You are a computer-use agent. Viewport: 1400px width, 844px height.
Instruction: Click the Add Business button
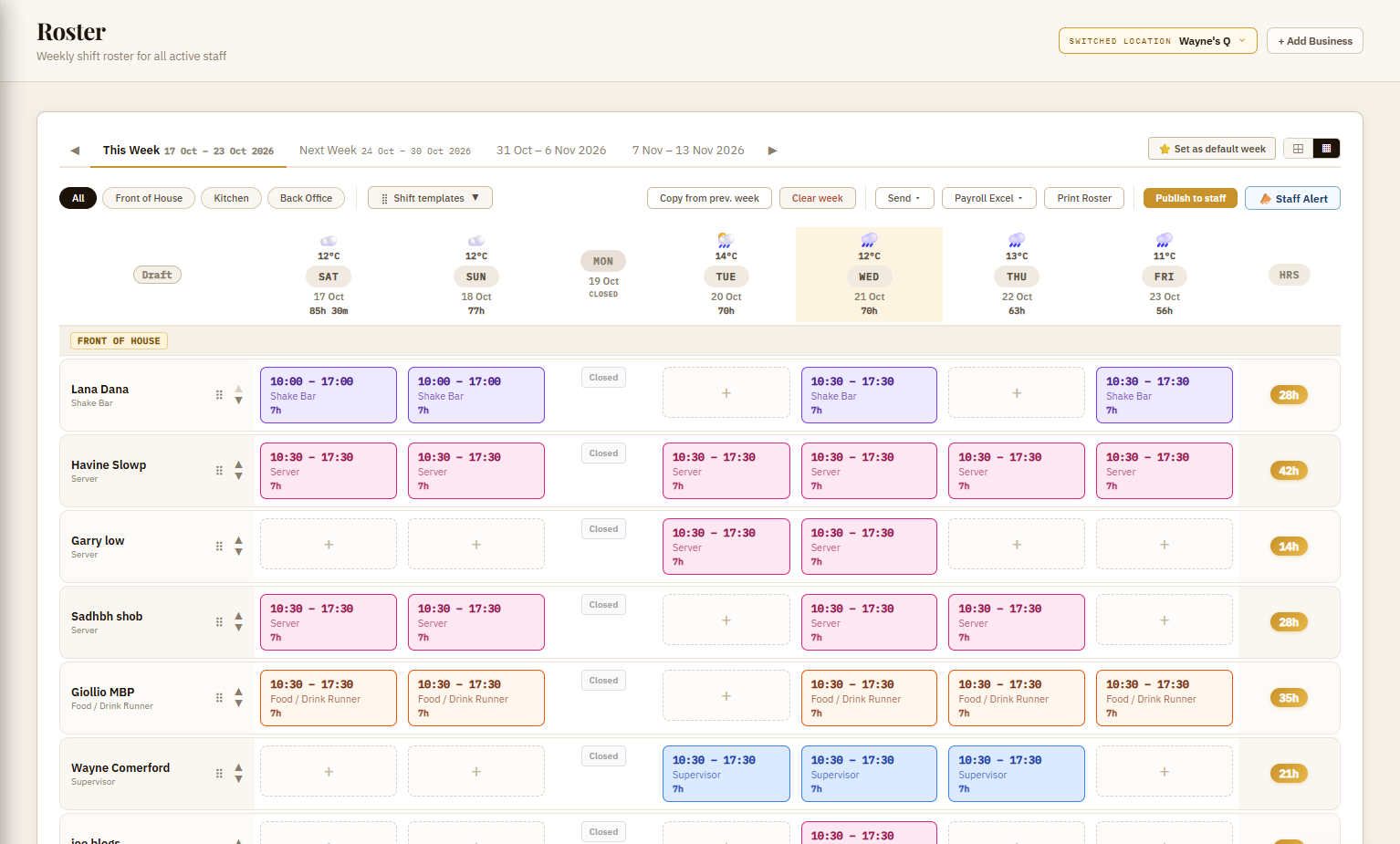pyautogui.click(x=1314, y=41)
